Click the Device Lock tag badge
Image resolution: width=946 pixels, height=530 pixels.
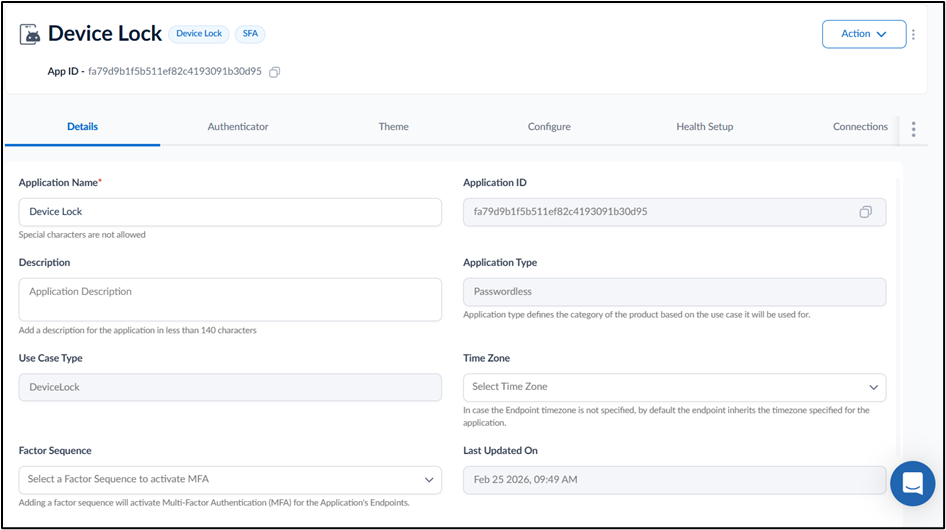(x=199, y=34)
